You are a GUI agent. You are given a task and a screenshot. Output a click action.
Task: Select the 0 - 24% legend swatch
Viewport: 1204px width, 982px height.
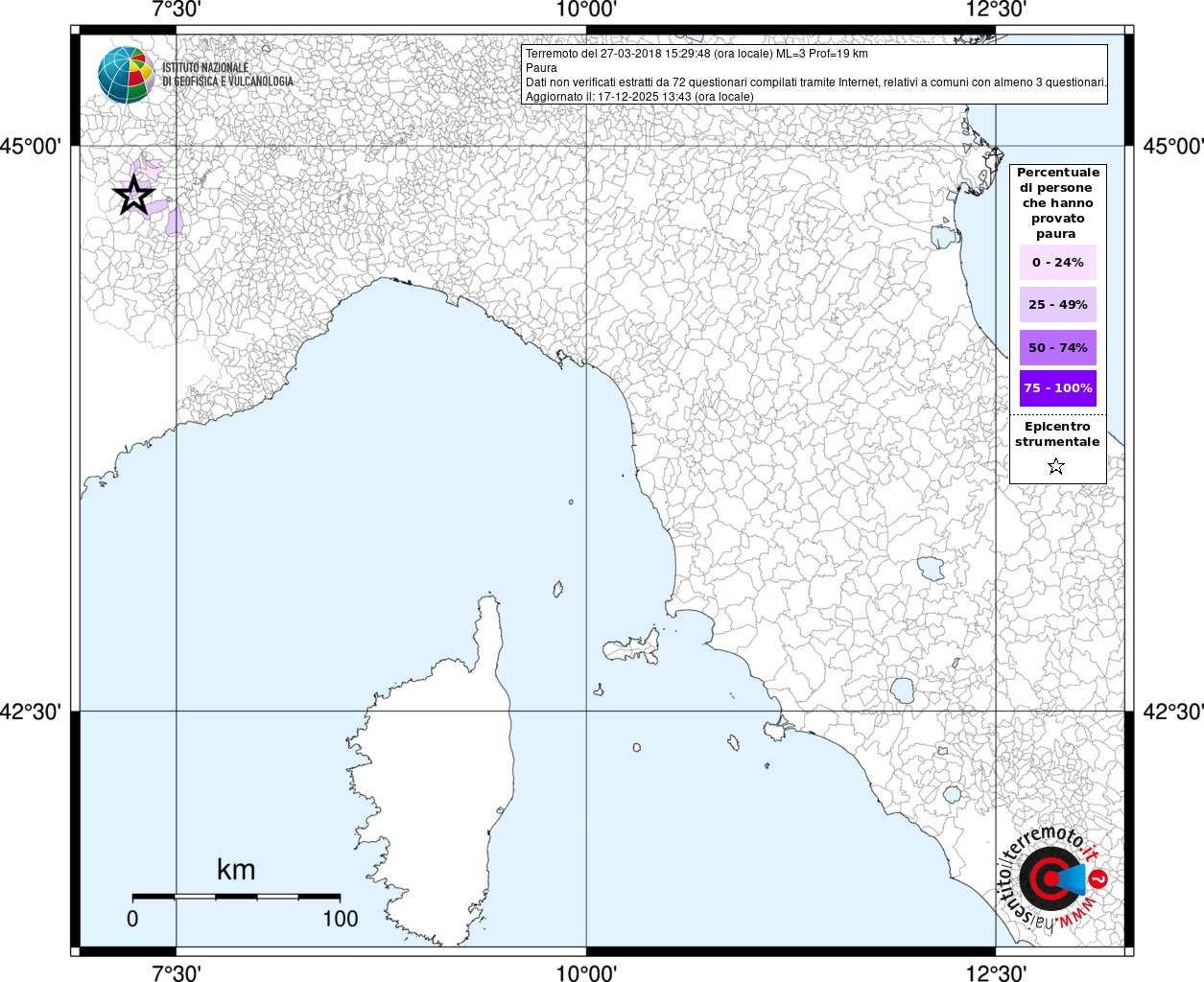pyautogui.click(x=1058, y=263)
